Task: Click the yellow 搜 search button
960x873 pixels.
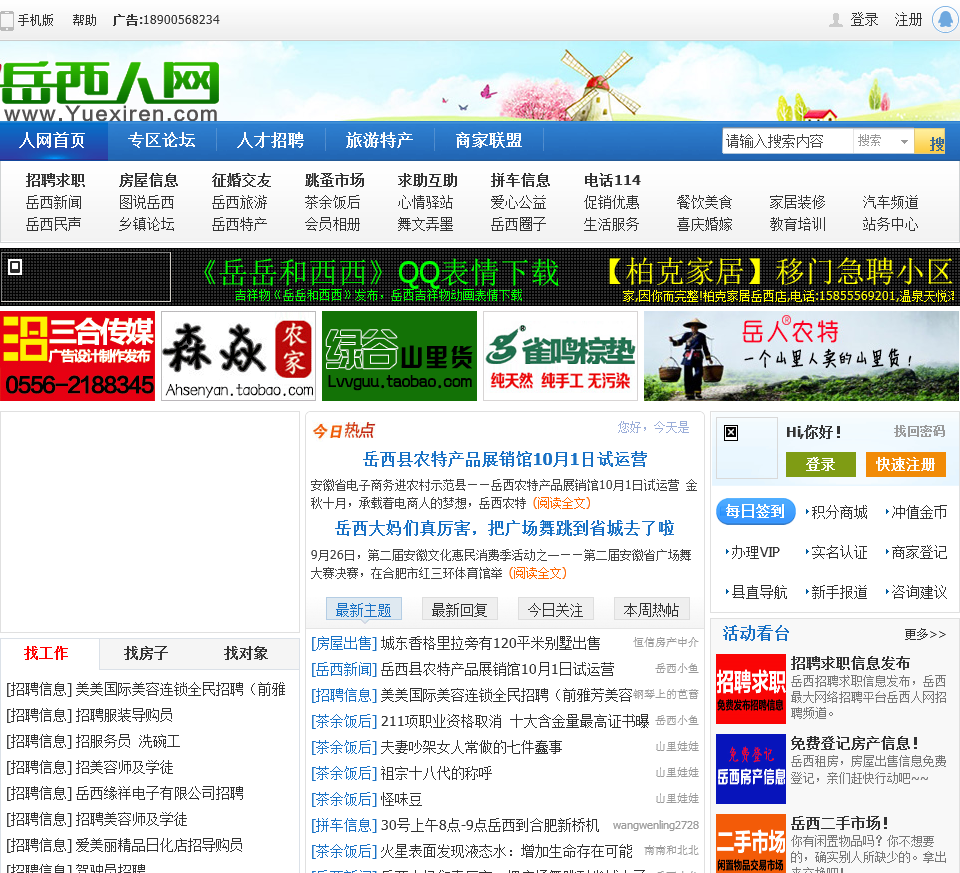Action: 930,141
